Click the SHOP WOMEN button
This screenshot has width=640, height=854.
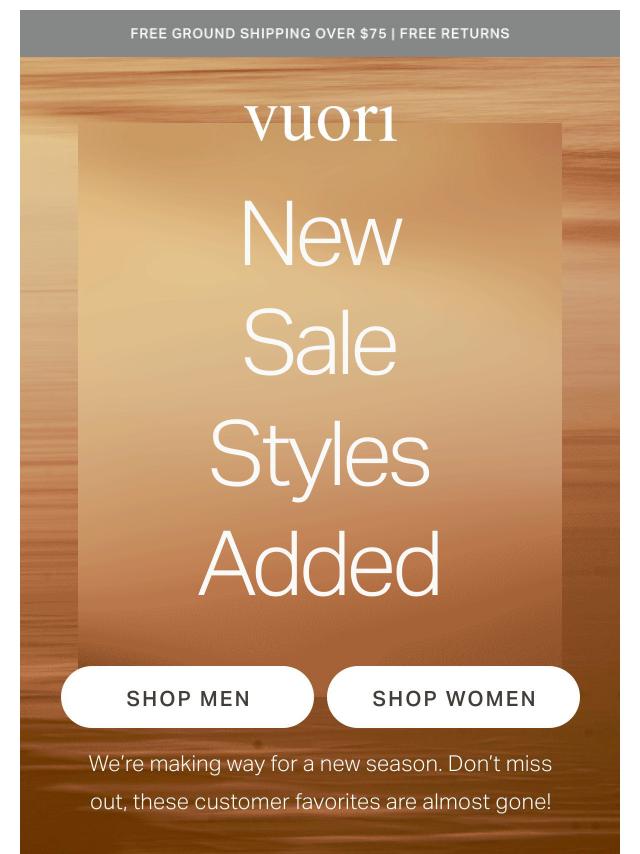point(453,697)
